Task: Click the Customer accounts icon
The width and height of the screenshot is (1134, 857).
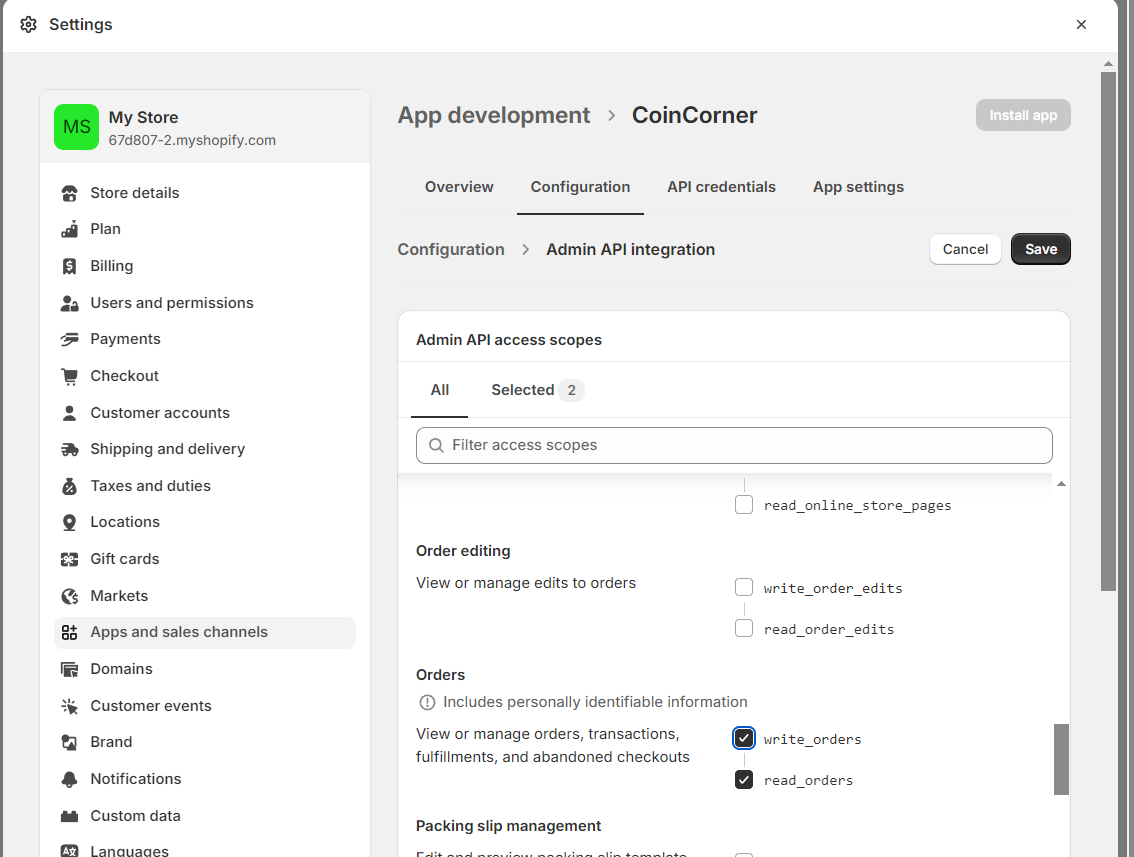Action: 69,413
